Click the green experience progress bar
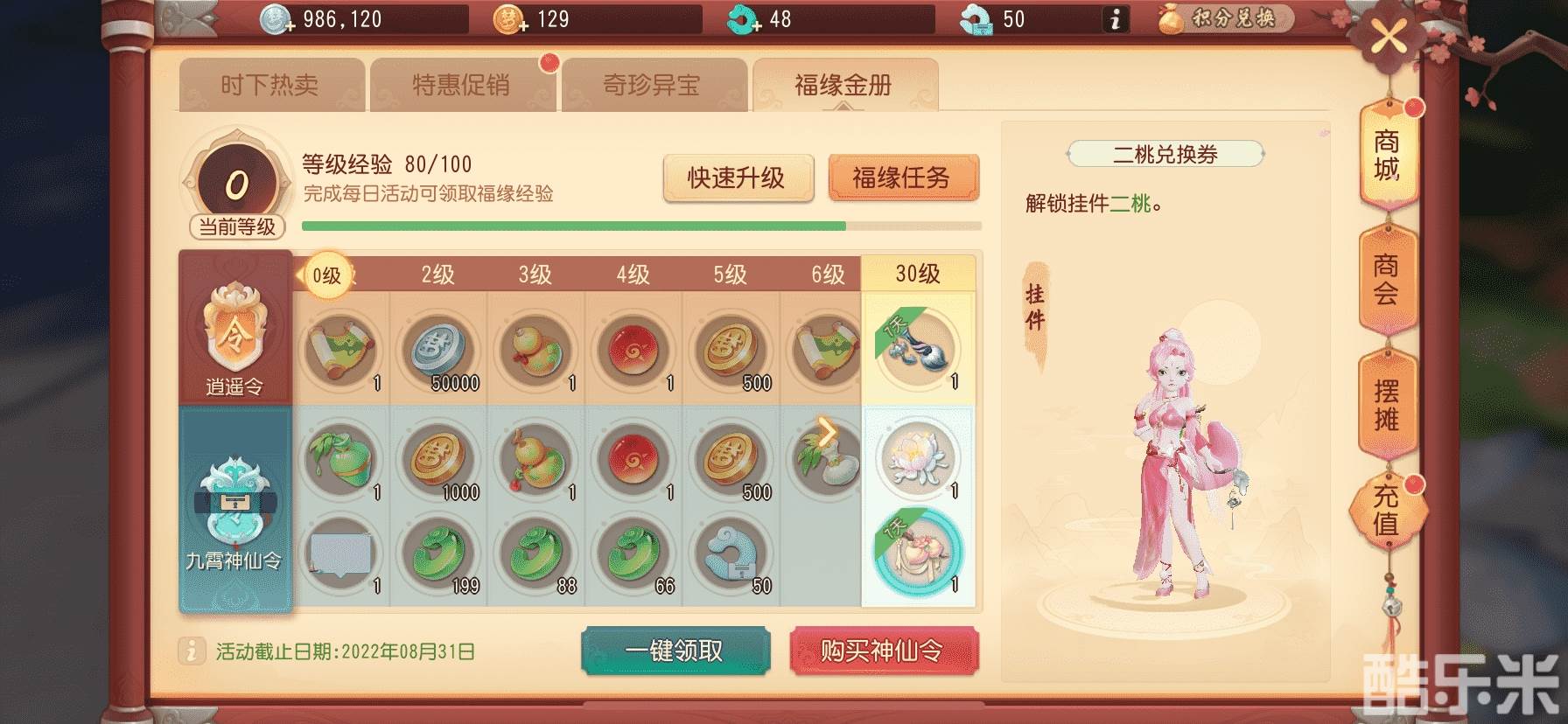1568x724 pixels. coord(641,226)
